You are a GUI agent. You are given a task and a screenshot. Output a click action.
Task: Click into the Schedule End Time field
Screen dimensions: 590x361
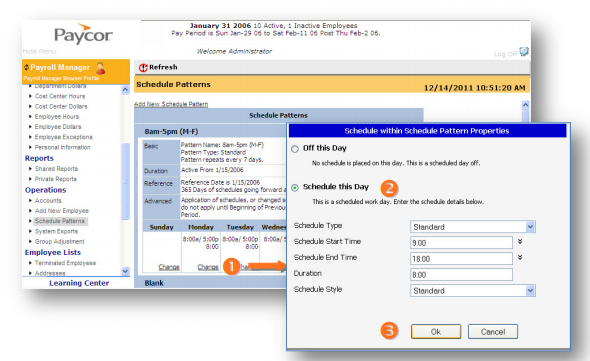[461, 259]
